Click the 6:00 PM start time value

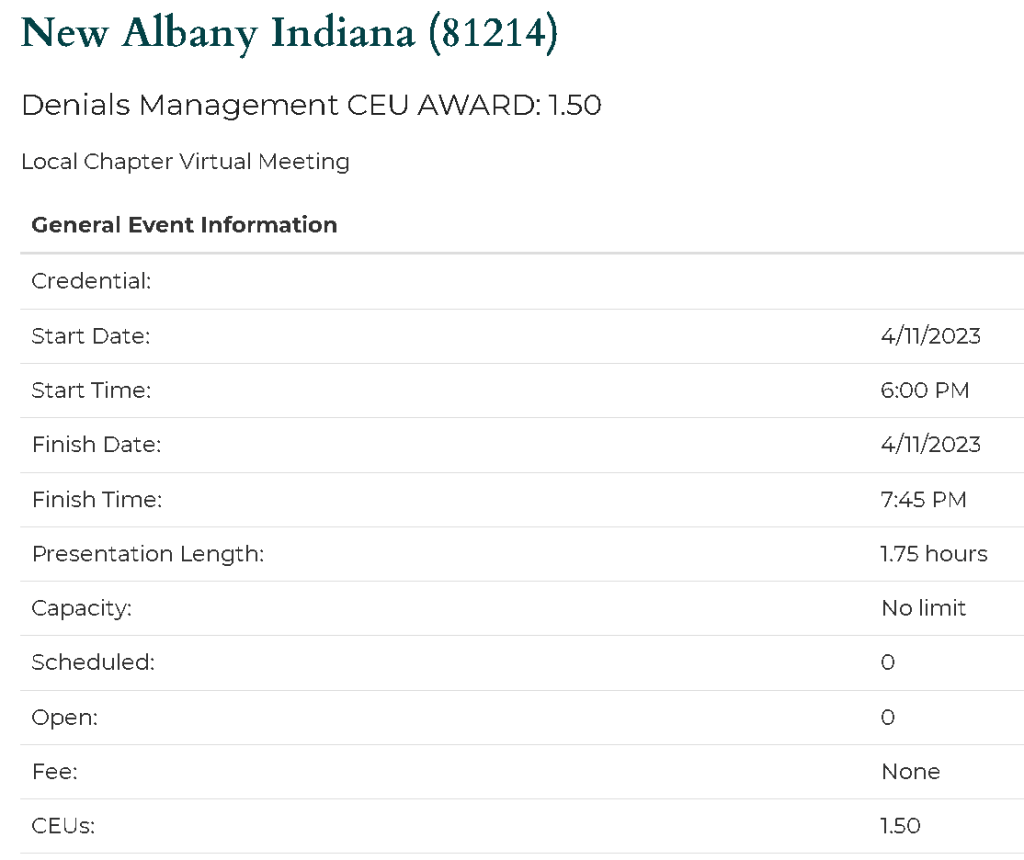click(x=925, y=390)
